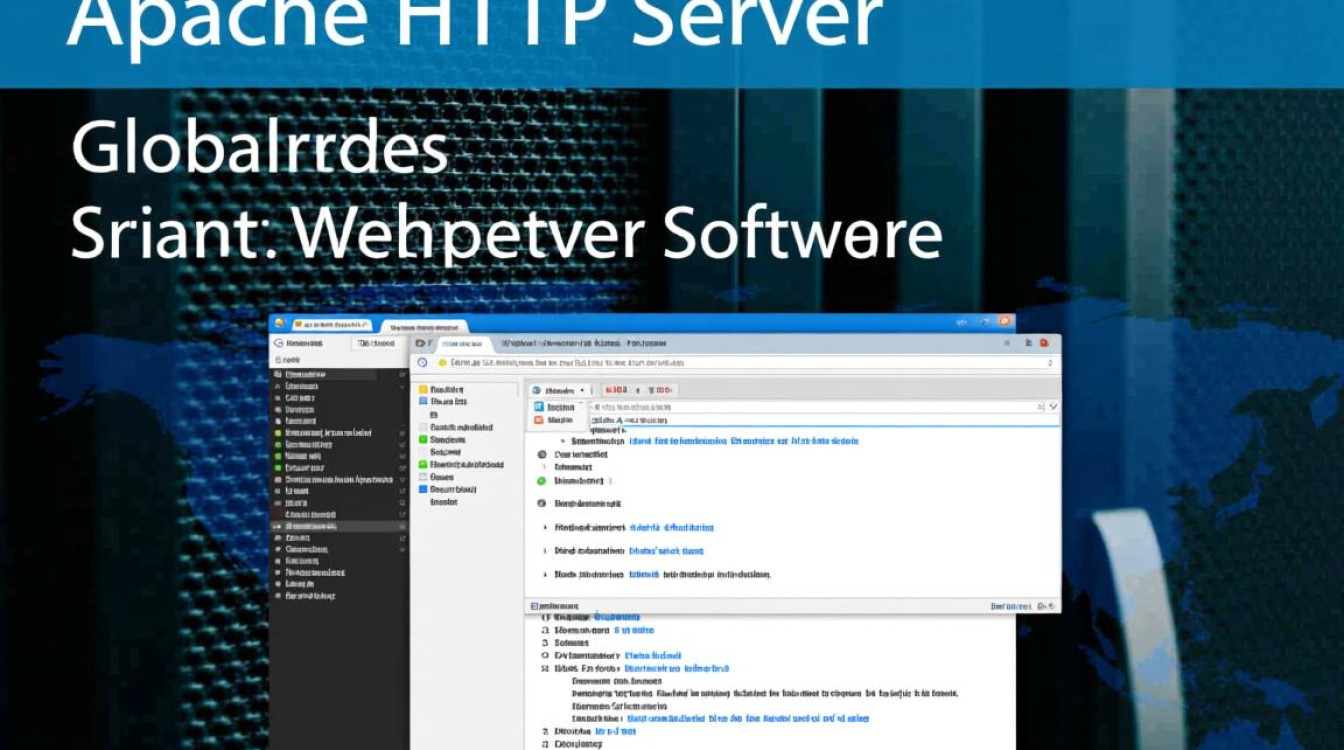Screen dimensions: 1344x750
Task: Toggle the first empty checkbox in the file list
Action: [423, 427]
